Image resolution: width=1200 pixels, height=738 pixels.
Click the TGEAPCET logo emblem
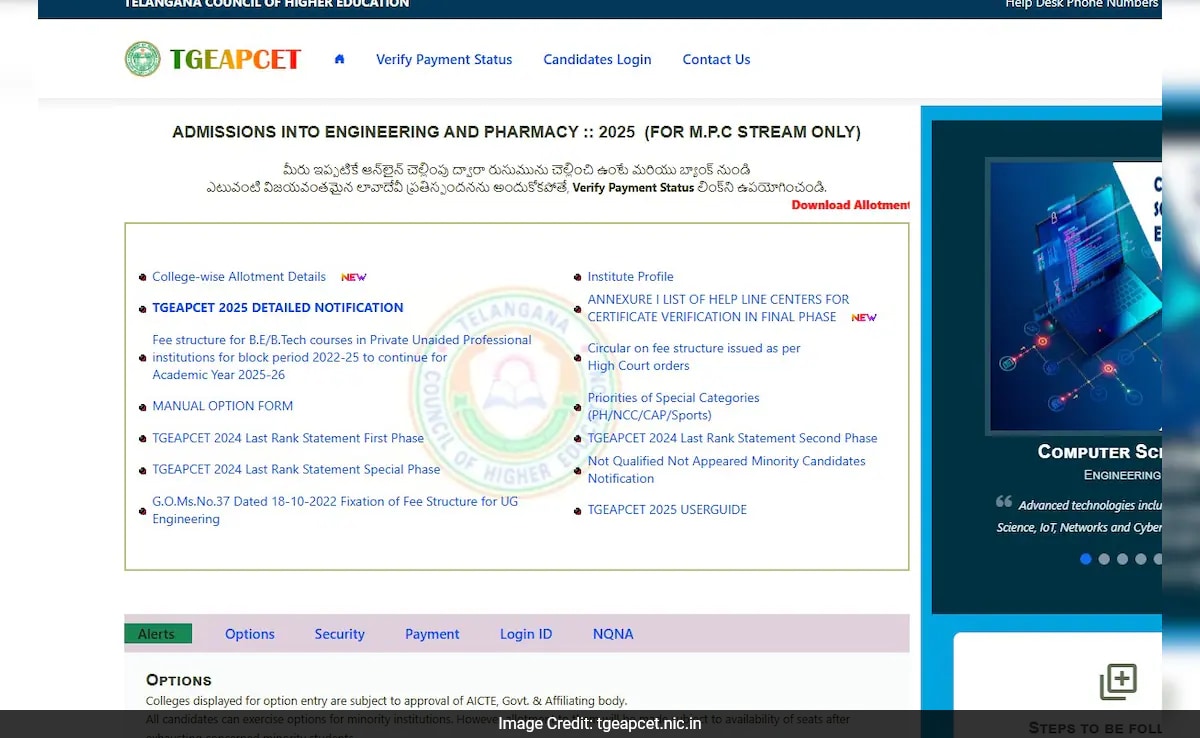point(142,59)
